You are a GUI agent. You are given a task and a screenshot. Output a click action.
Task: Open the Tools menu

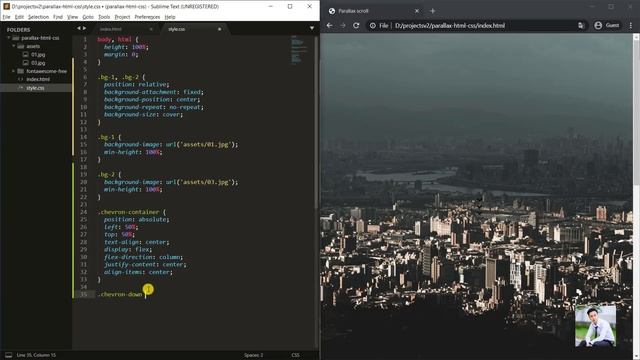tap(104, 17)
